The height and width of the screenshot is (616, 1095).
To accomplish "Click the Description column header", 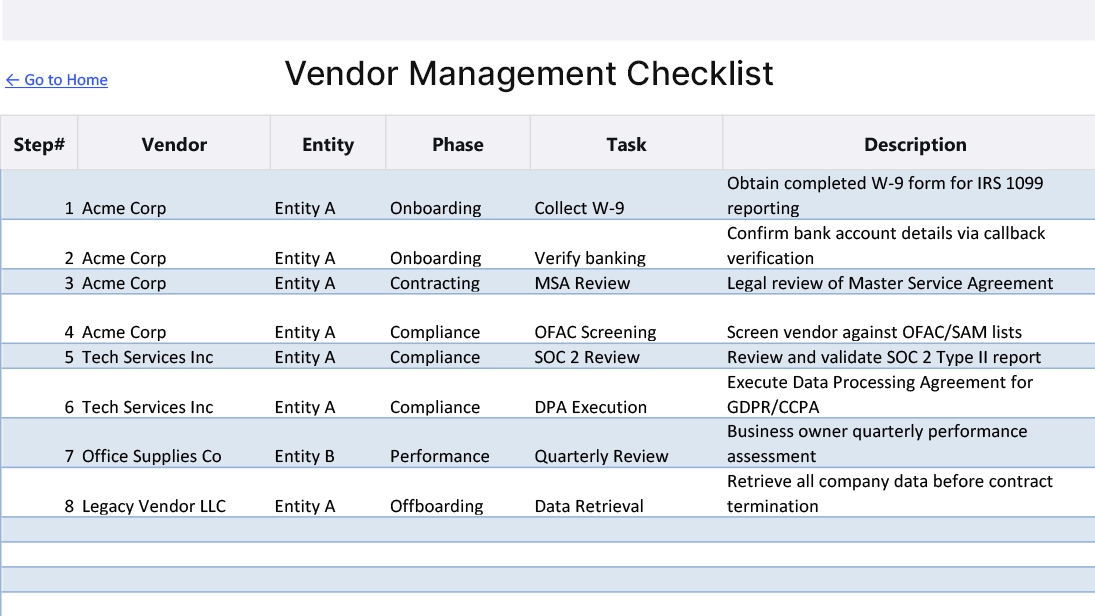I will click(915, 143).
